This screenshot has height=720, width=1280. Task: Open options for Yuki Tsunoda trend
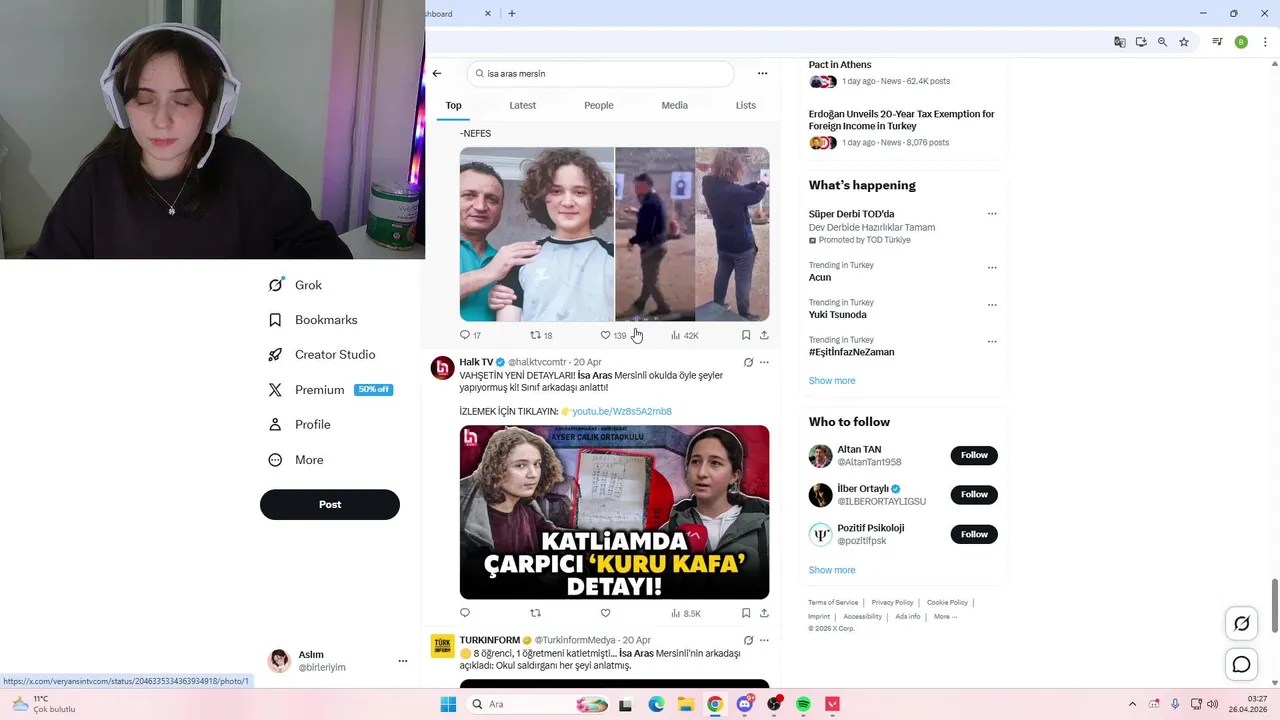coord(992,304)
